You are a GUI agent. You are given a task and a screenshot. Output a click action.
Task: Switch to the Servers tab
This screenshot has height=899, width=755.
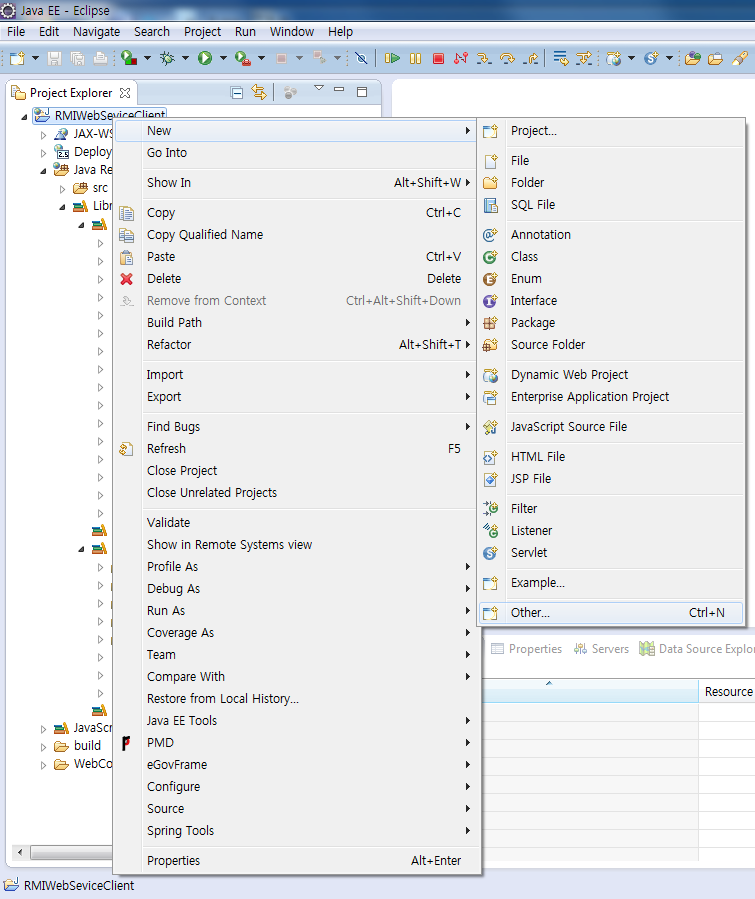point(602,649)
